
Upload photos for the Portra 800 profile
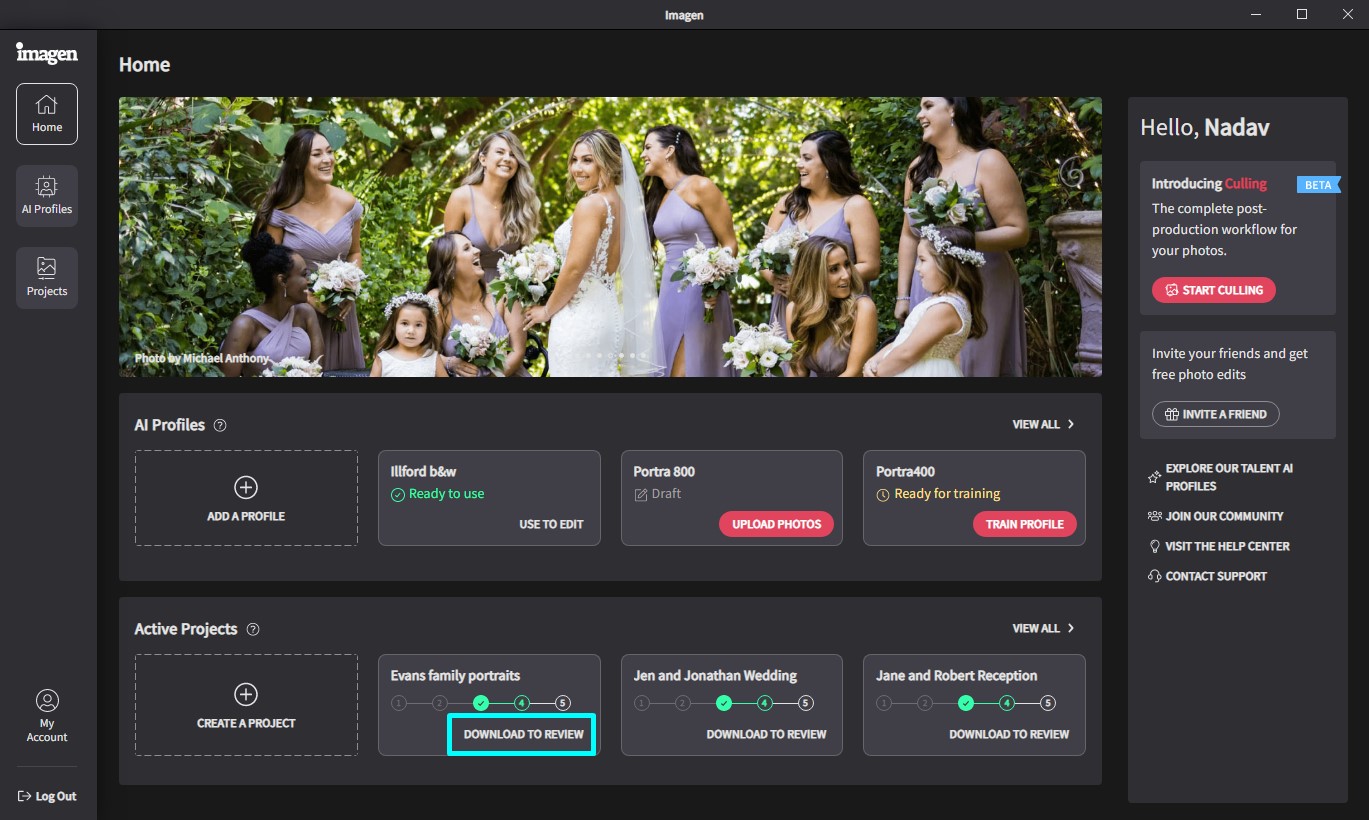pos(776,524)
